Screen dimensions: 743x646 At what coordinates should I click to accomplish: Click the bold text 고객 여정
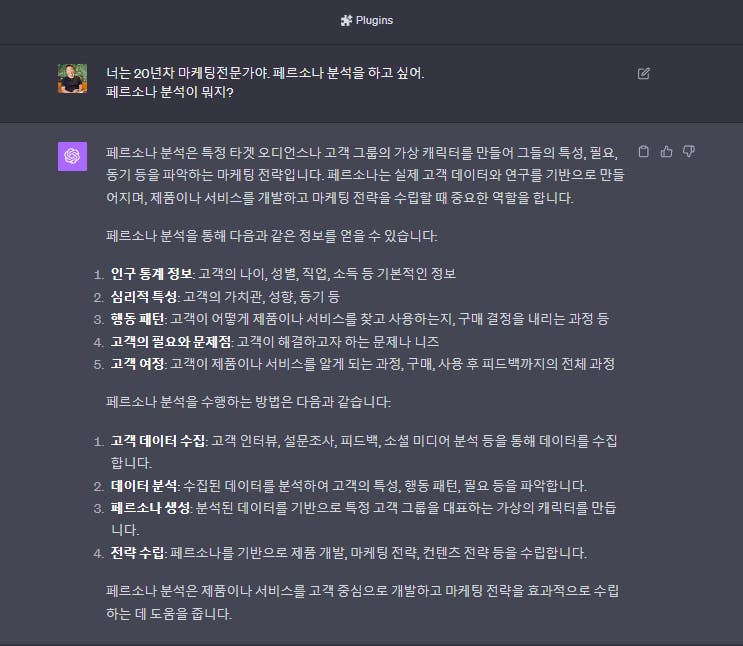[x=137, y=364]
